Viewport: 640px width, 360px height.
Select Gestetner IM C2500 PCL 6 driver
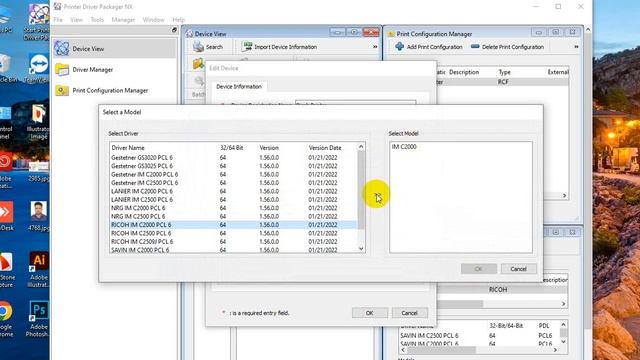[x=233, y=183]
